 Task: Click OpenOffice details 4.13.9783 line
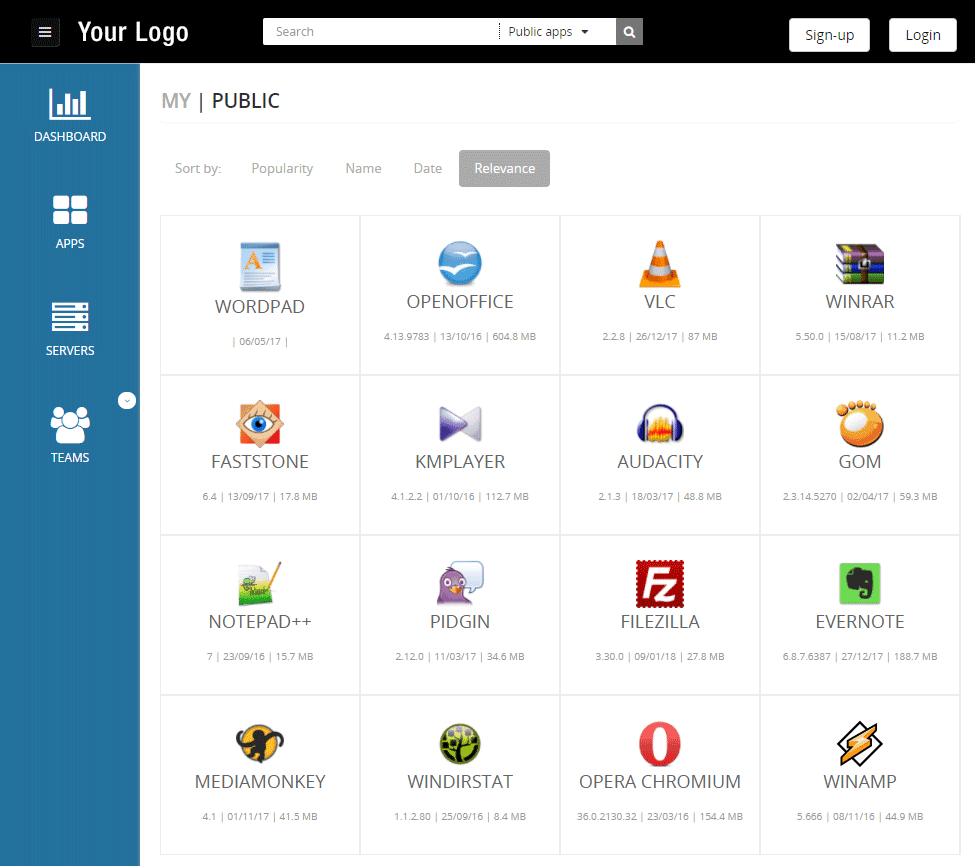(460, 336)
